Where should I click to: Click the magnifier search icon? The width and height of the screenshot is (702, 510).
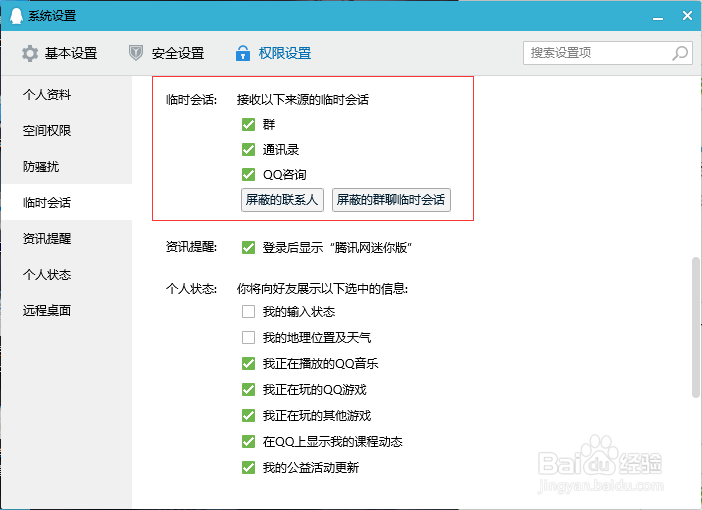680,53
